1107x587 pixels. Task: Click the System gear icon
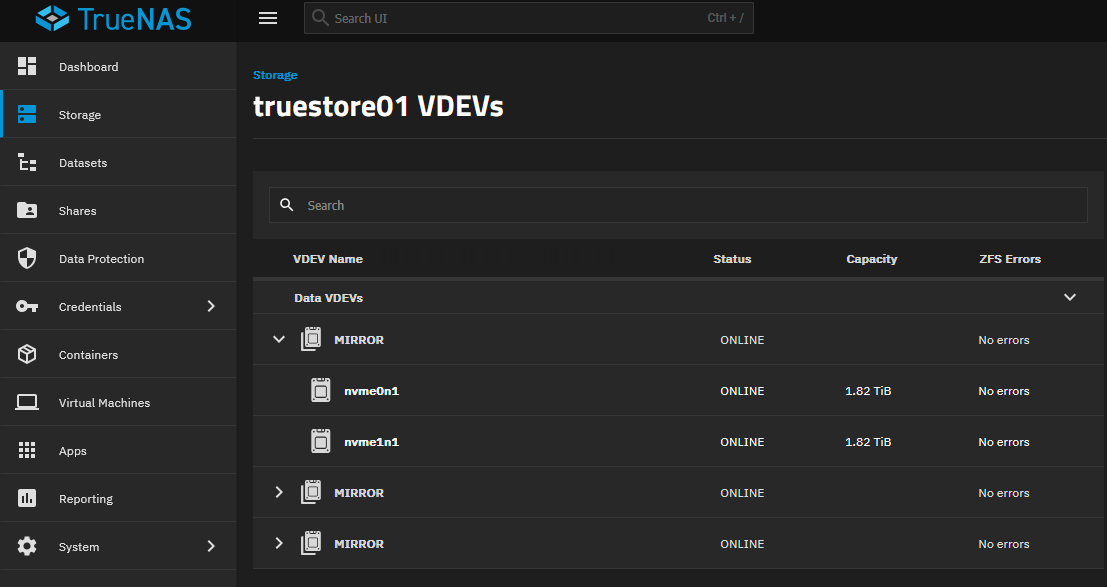(27, 546)
